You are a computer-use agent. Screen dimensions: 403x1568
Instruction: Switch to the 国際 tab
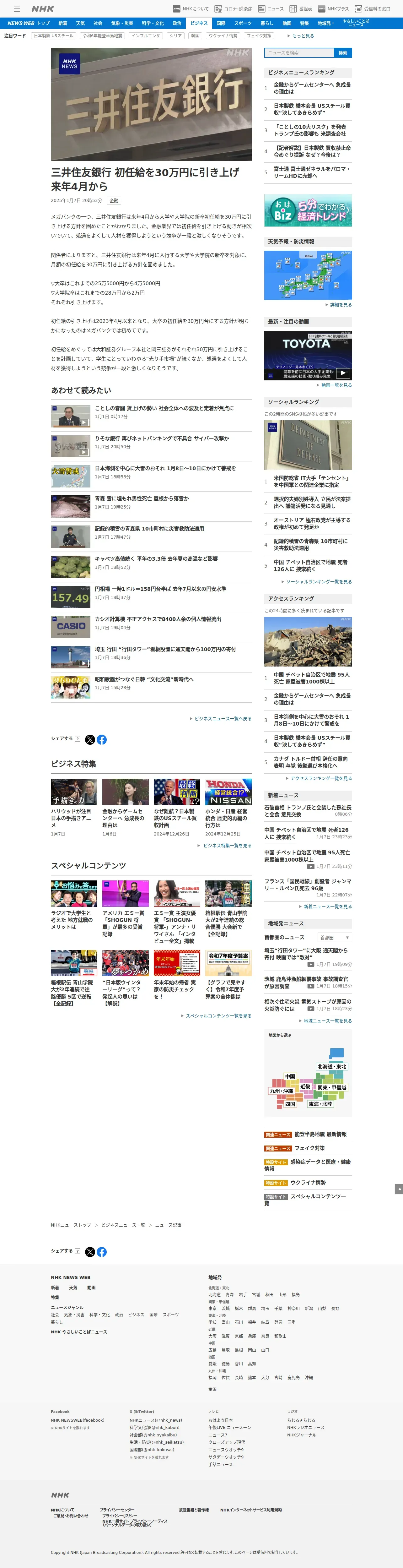[221, 23]
